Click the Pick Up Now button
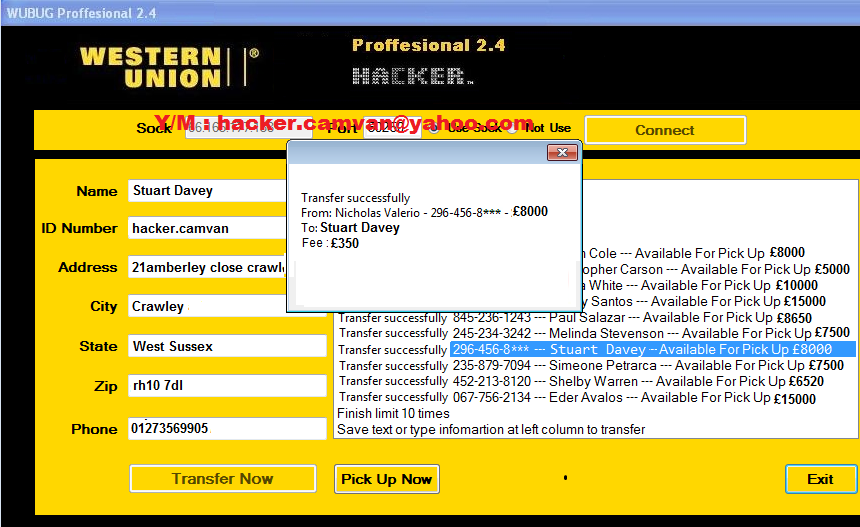Image resolution: width=860 pixels, height=527 pixels. (387, 479)
